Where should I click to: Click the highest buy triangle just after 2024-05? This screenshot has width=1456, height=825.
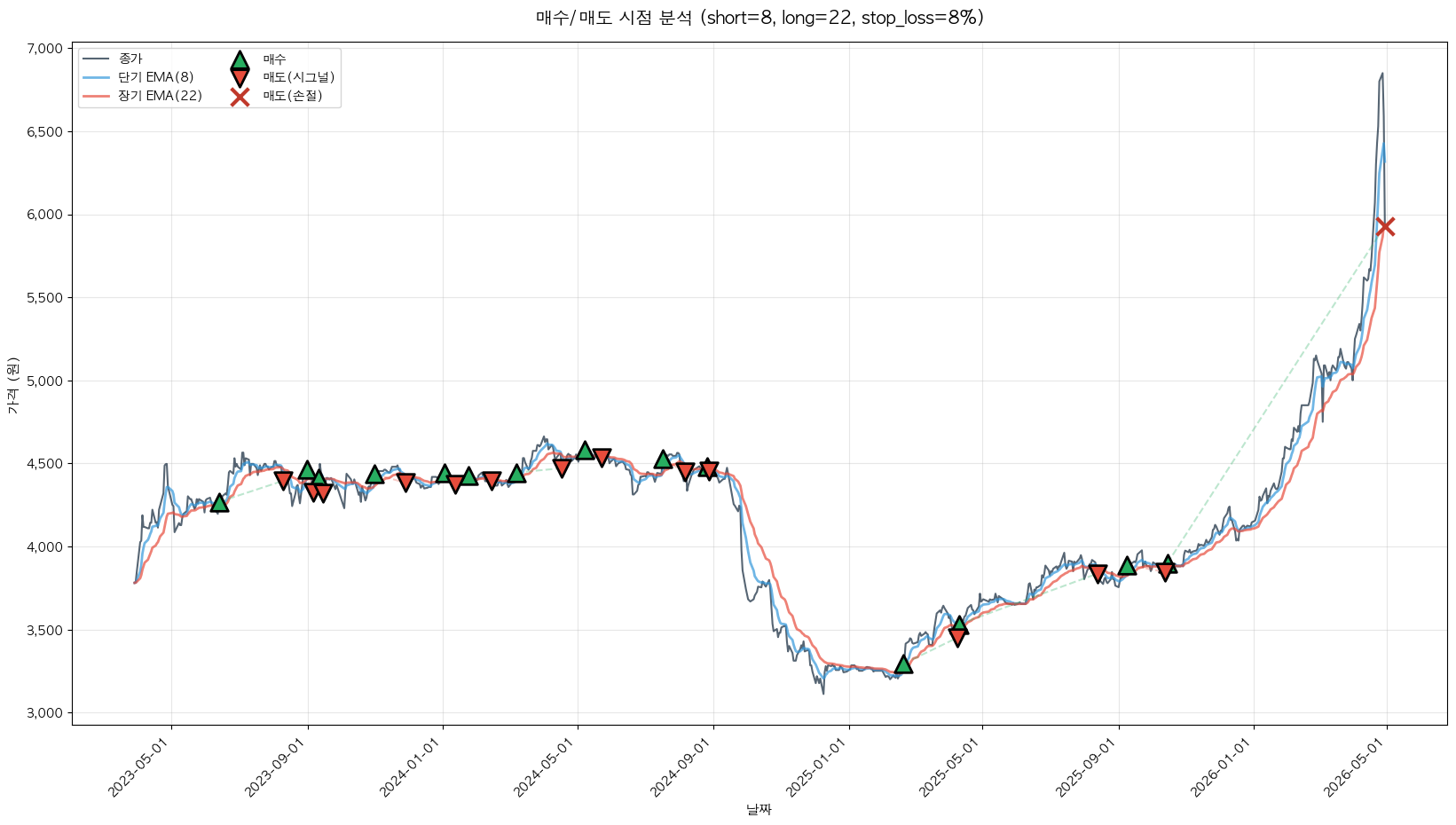click(x=585, y=451)
